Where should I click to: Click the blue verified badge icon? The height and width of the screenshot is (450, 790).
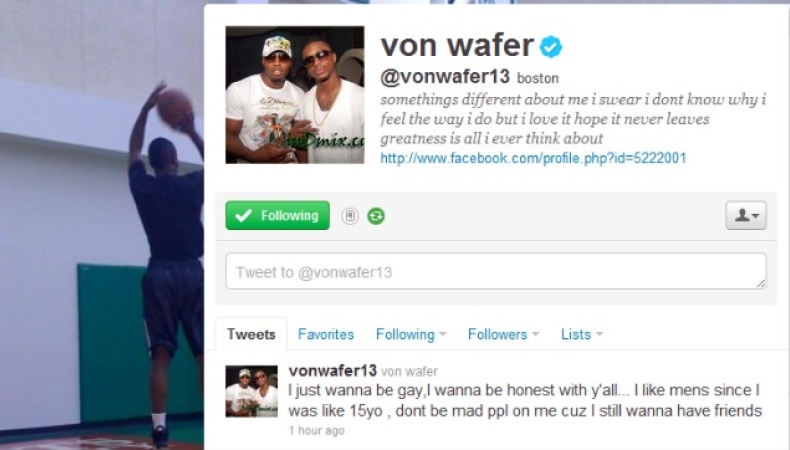[551, 47]
